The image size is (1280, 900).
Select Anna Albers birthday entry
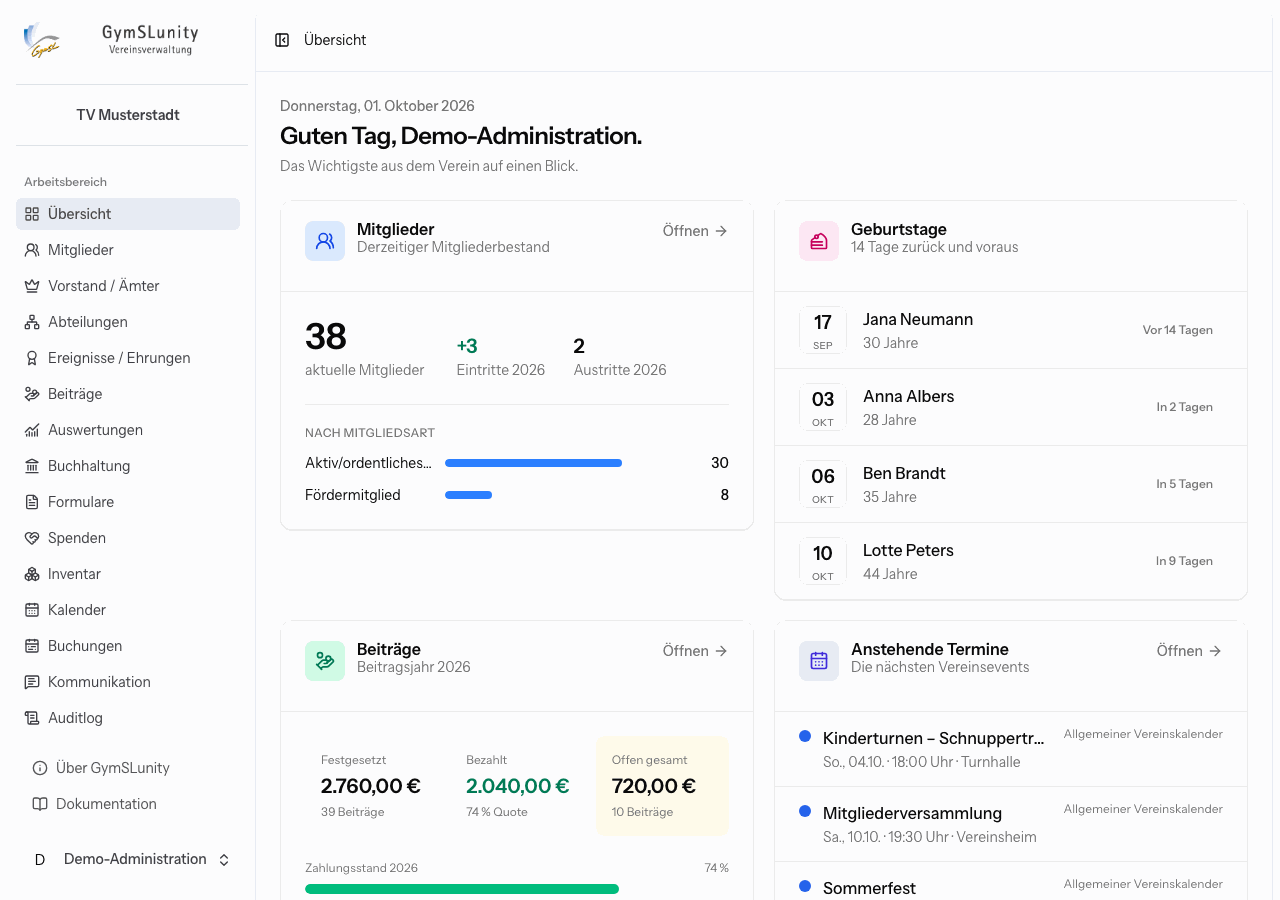(1011, 407)
